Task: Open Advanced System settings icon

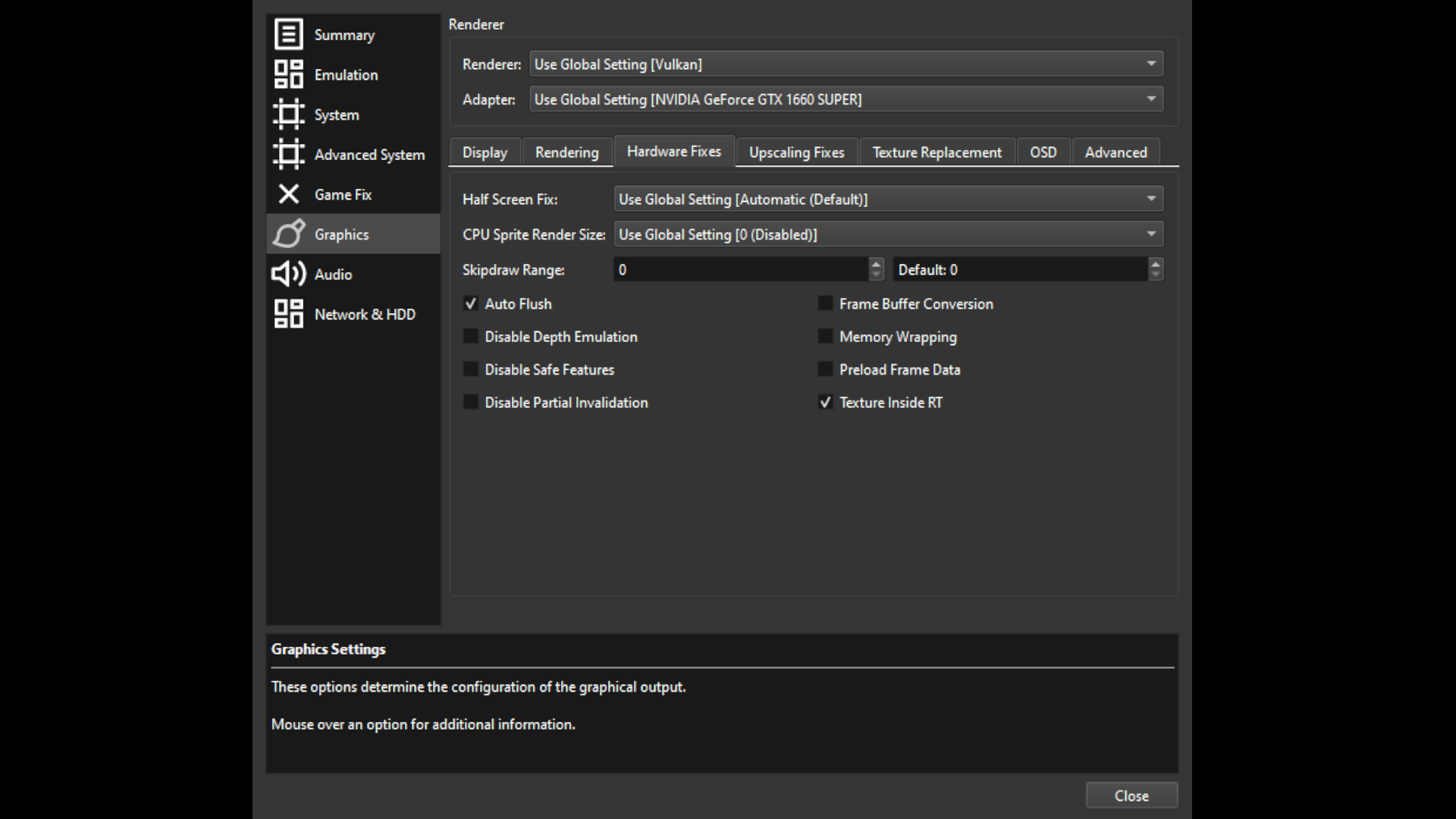Action: point(288,154)
